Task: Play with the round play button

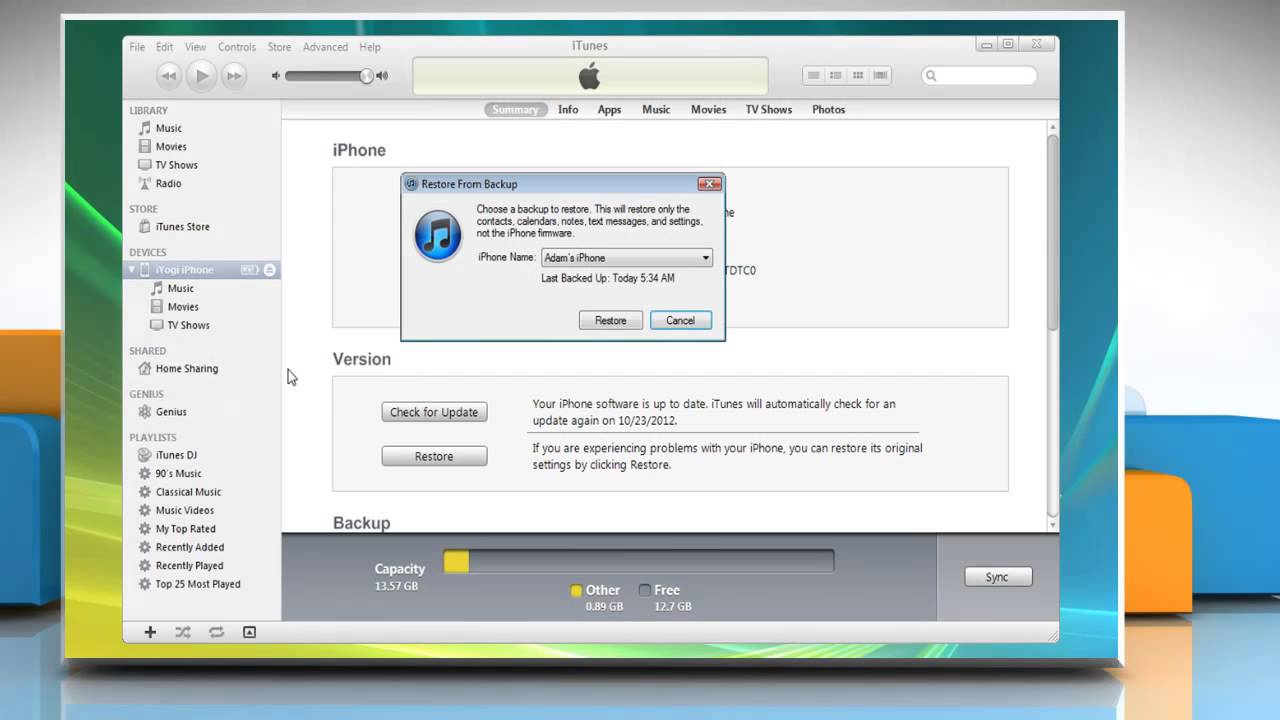Action: click(202, 75)
